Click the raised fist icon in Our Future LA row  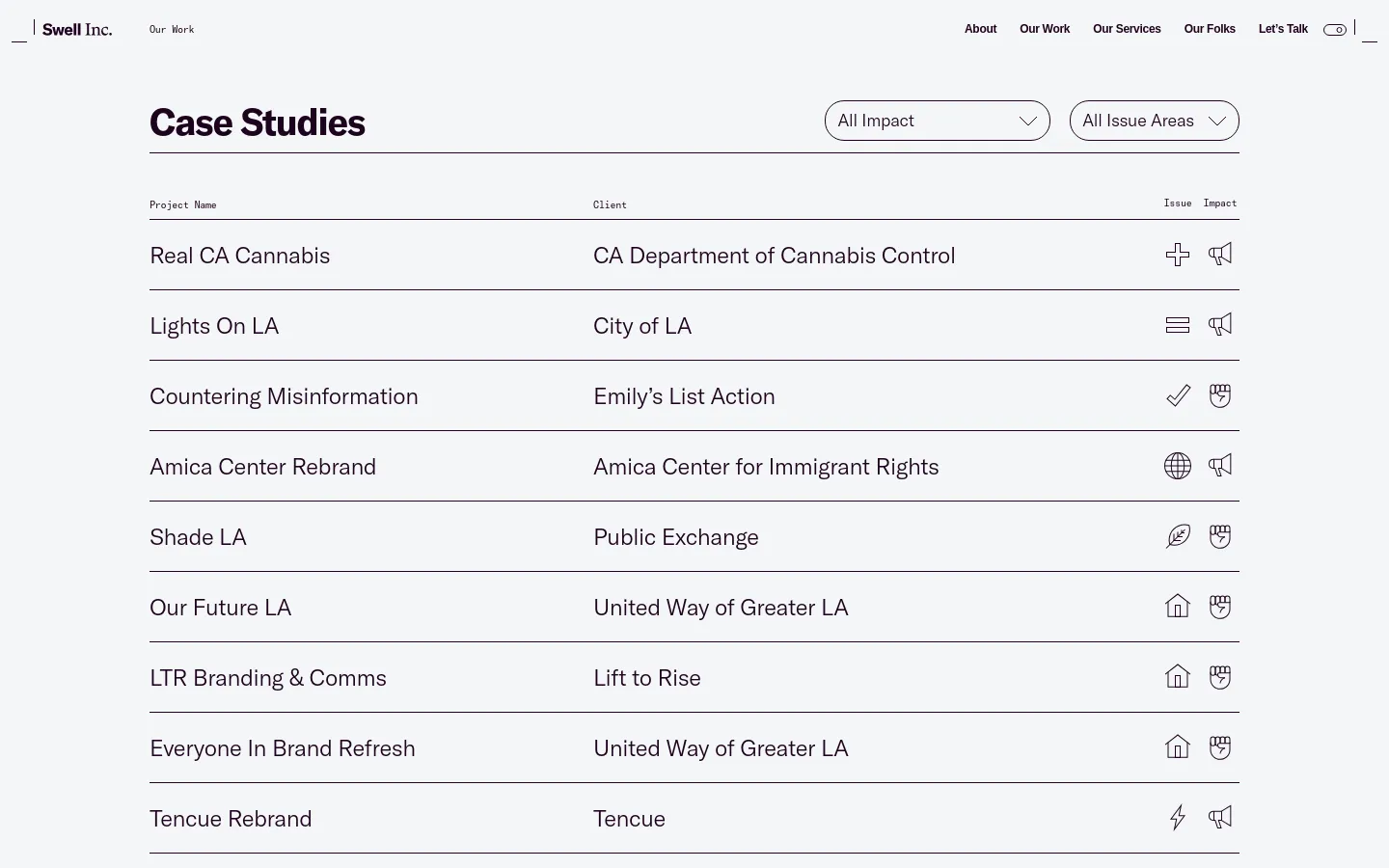pos(1220,607)
